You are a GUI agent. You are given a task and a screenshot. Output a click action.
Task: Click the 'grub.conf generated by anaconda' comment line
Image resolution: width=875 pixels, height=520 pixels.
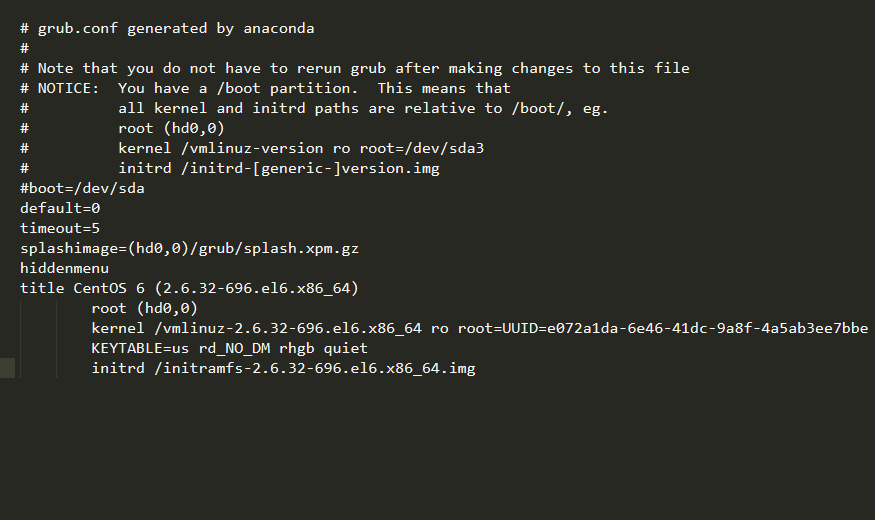coord(167,28)
